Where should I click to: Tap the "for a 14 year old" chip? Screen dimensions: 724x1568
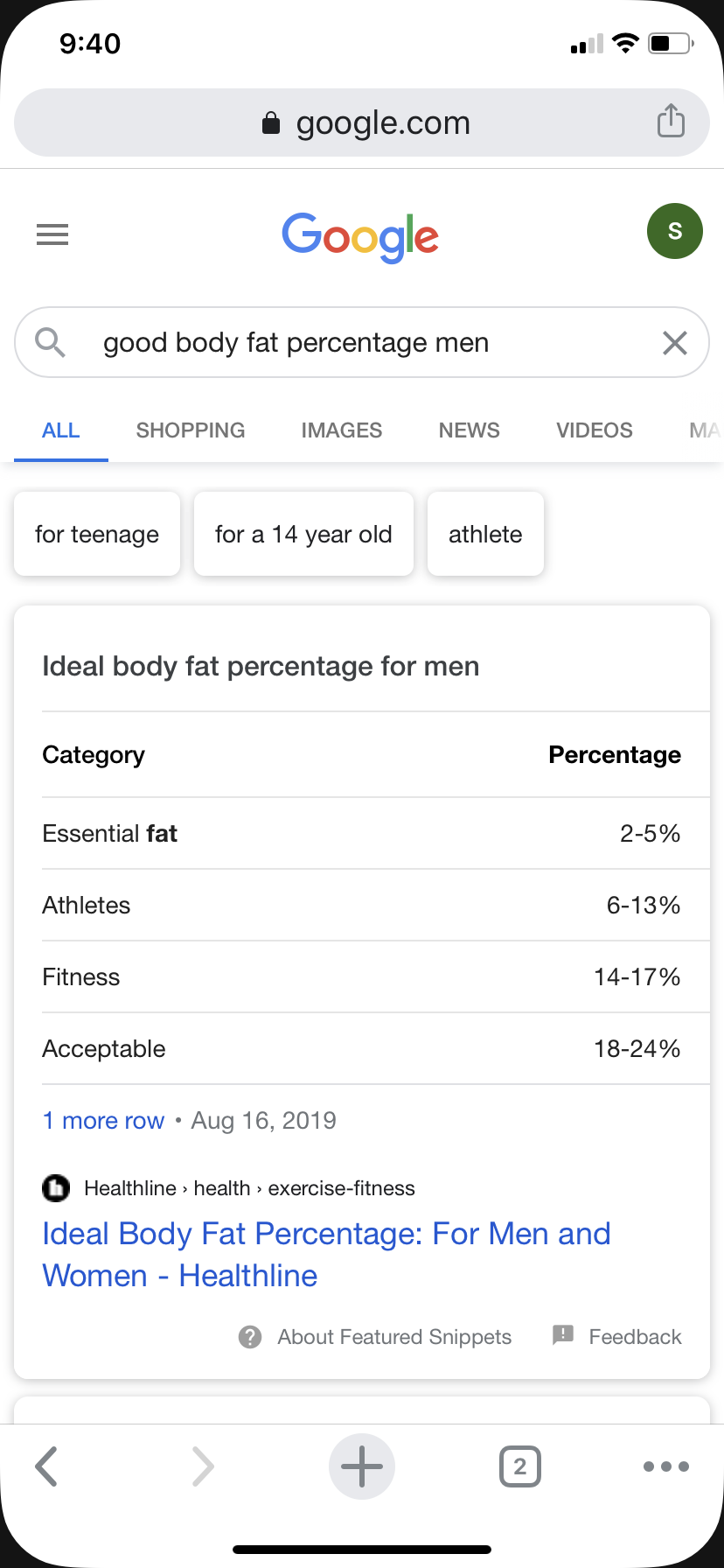tap(303, 534)
